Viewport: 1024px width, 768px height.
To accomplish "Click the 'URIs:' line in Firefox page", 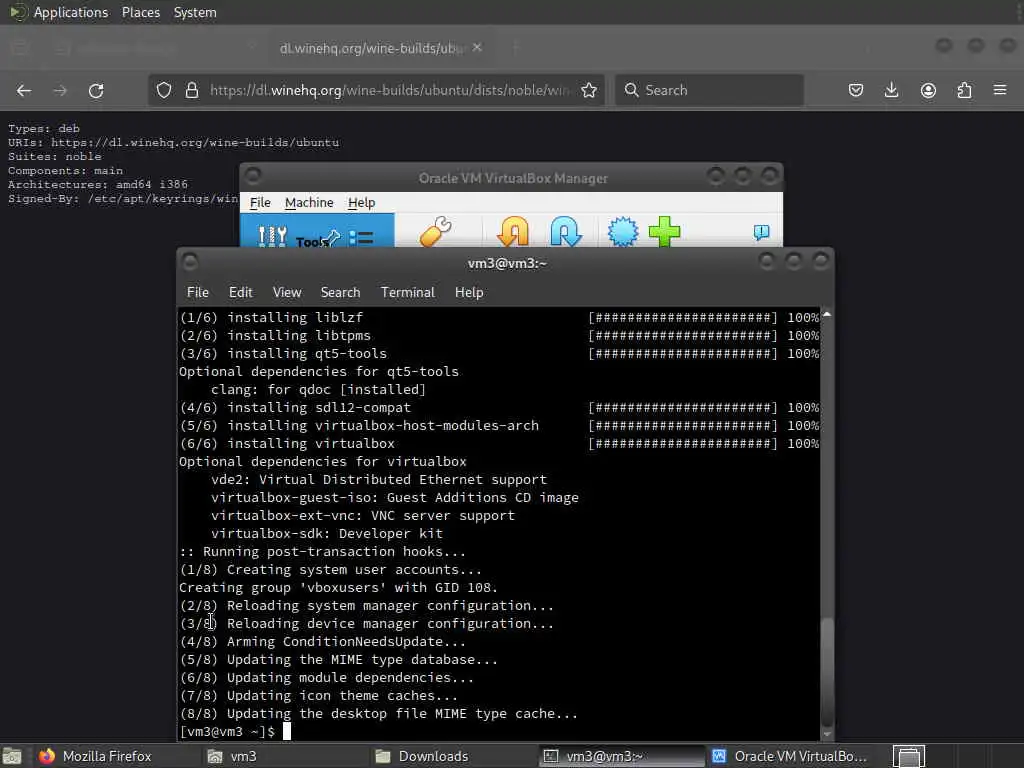I will pyautogui.click(x=174, y=142).
